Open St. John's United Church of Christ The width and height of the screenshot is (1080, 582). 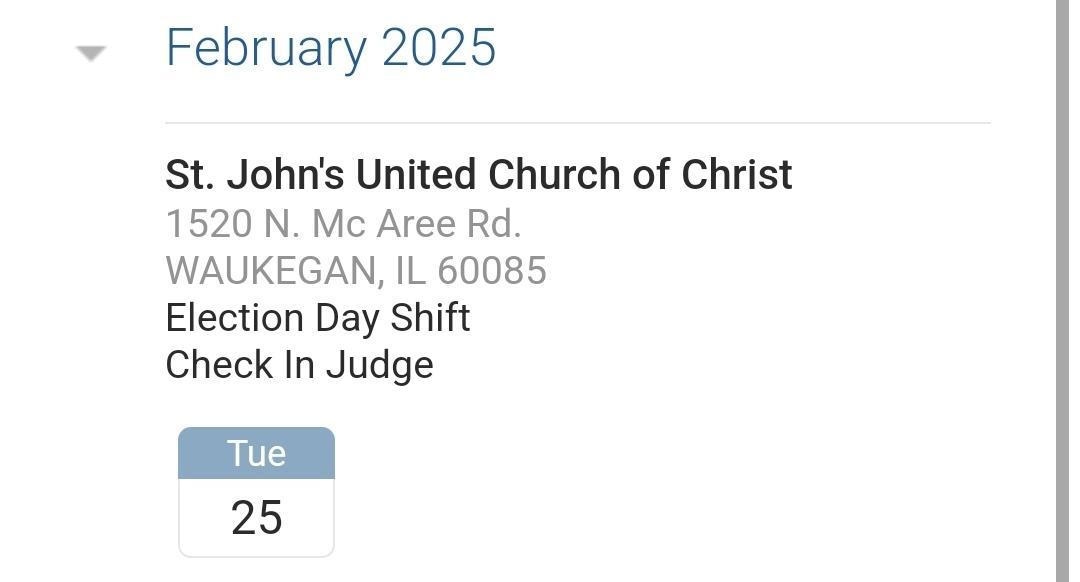478,175
